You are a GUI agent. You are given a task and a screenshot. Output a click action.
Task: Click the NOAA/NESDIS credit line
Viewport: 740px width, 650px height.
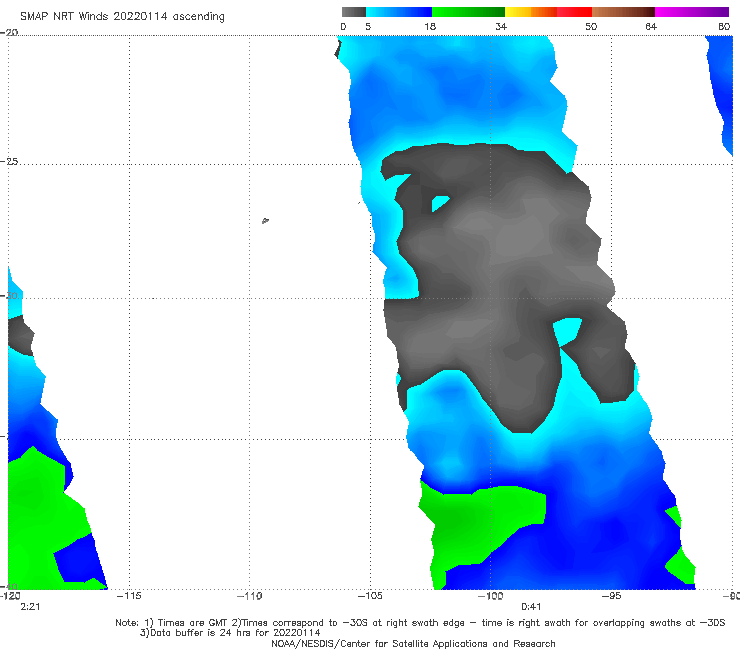[413, 644]
